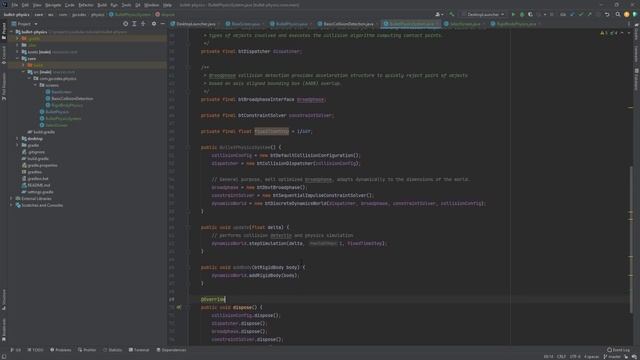Click the gutter override marker beside dispose()
This screenshot has height=360, width=640.
(x=179, y=307)
